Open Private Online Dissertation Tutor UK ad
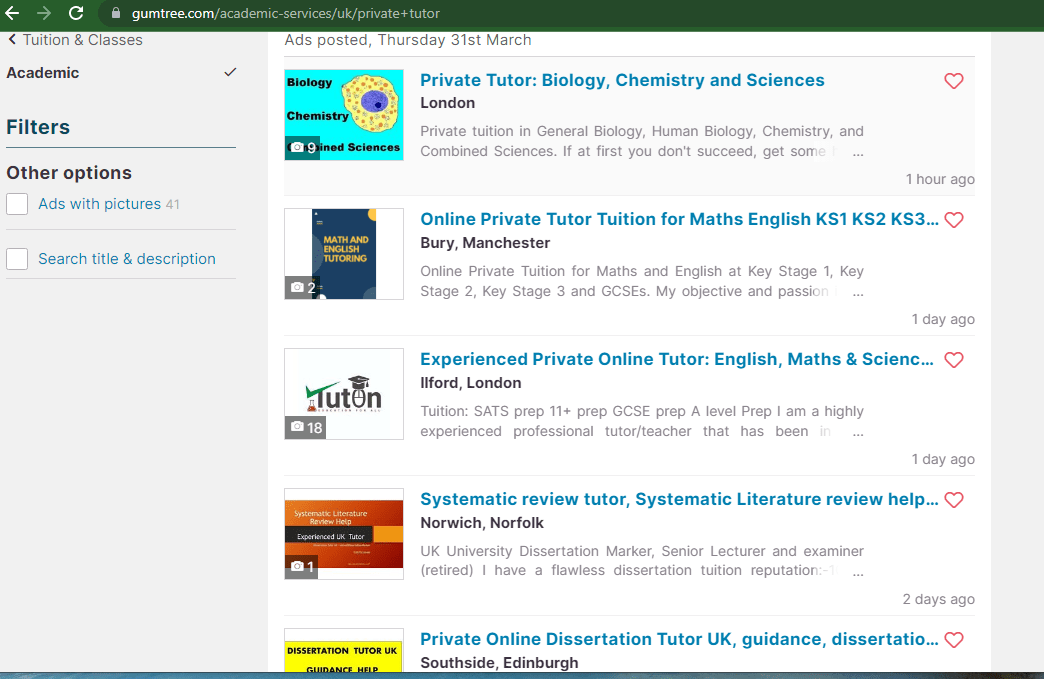This screenshot has width=1044, height=679. [679, 639]
